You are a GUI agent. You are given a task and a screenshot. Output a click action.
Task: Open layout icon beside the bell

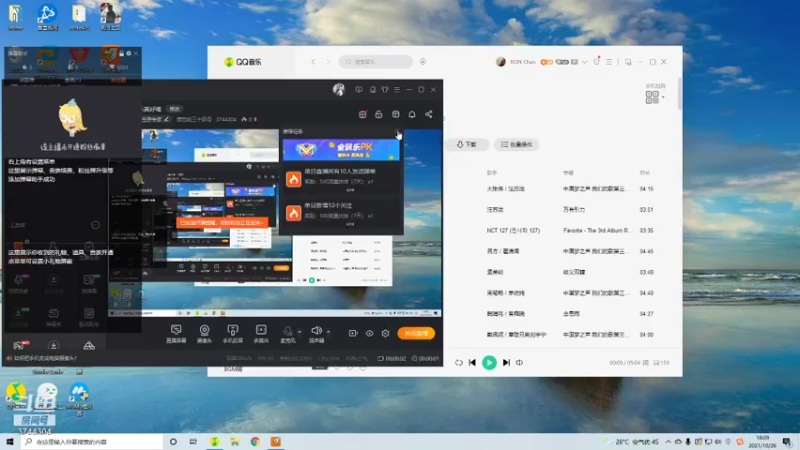pos(395,114)
